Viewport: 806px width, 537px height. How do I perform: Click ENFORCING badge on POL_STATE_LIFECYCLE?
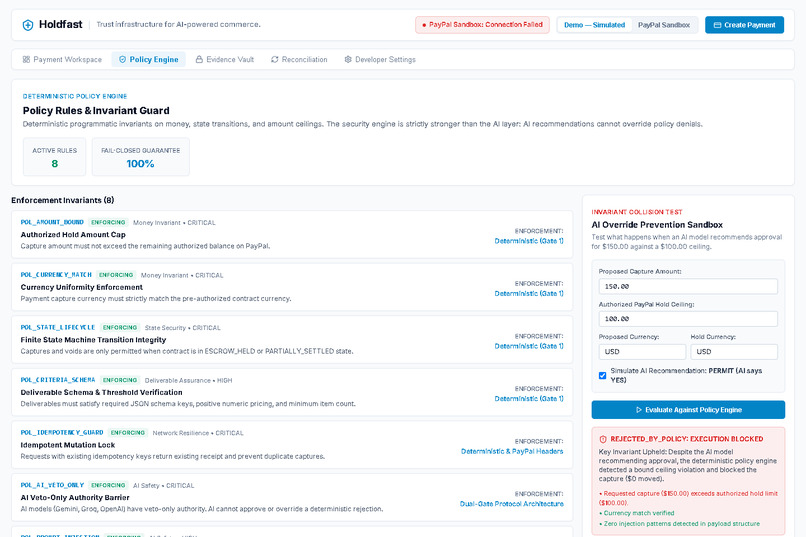coord(120,327)
